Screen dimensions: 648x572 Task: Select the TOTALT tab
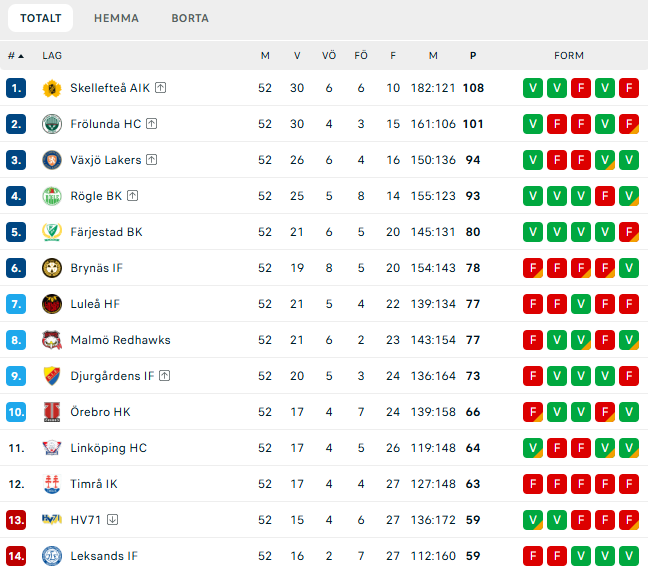(x=40, y=18)
